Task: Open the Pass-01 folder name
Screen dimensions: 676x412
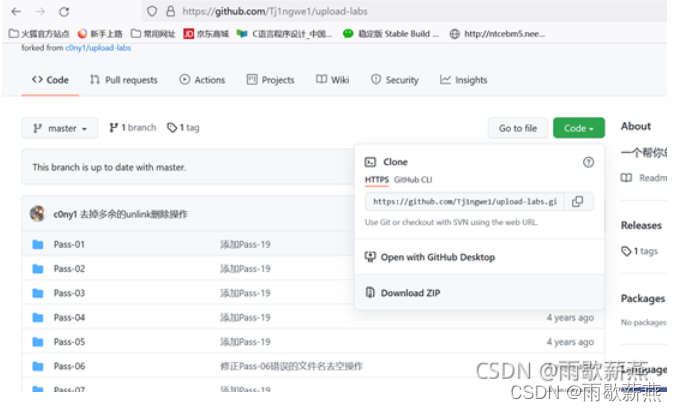Action: coord(69,244)
